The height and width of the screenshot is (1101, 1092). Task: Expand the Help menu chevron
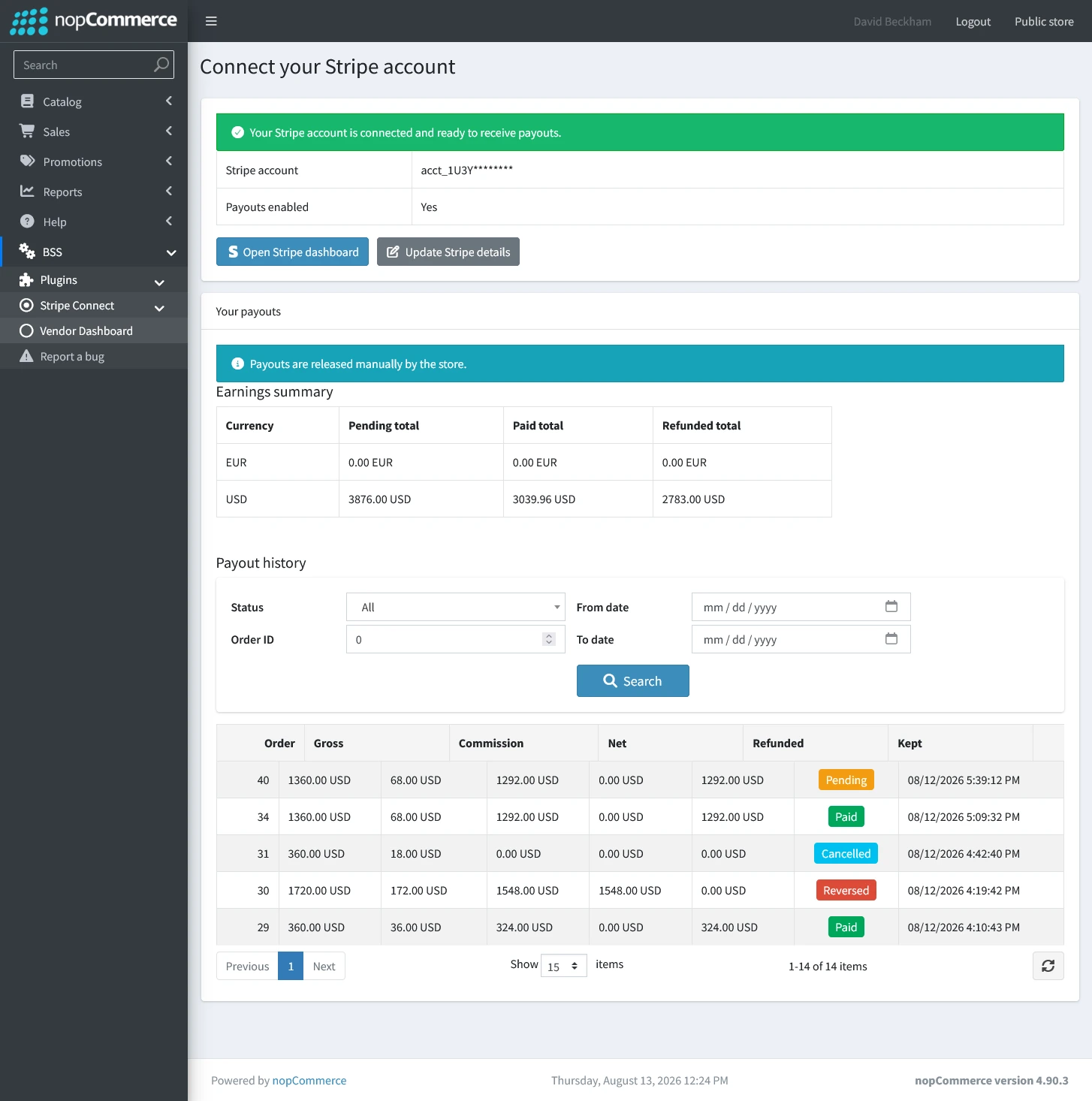[x=169, y=222]
